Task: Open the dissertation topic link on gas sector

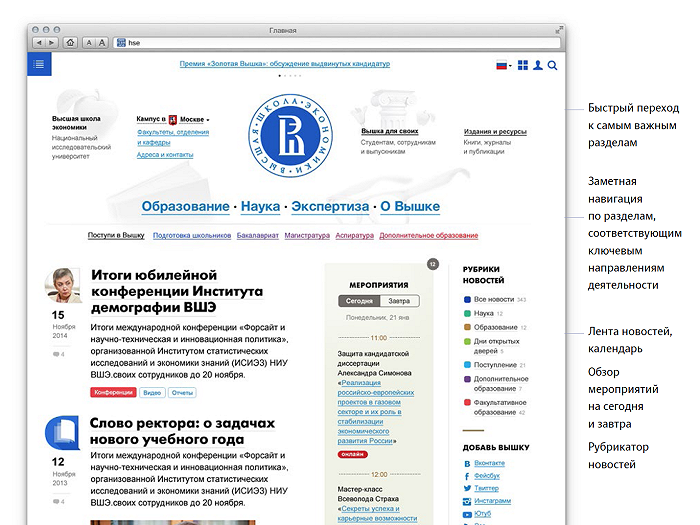Action: pos(375,412)
